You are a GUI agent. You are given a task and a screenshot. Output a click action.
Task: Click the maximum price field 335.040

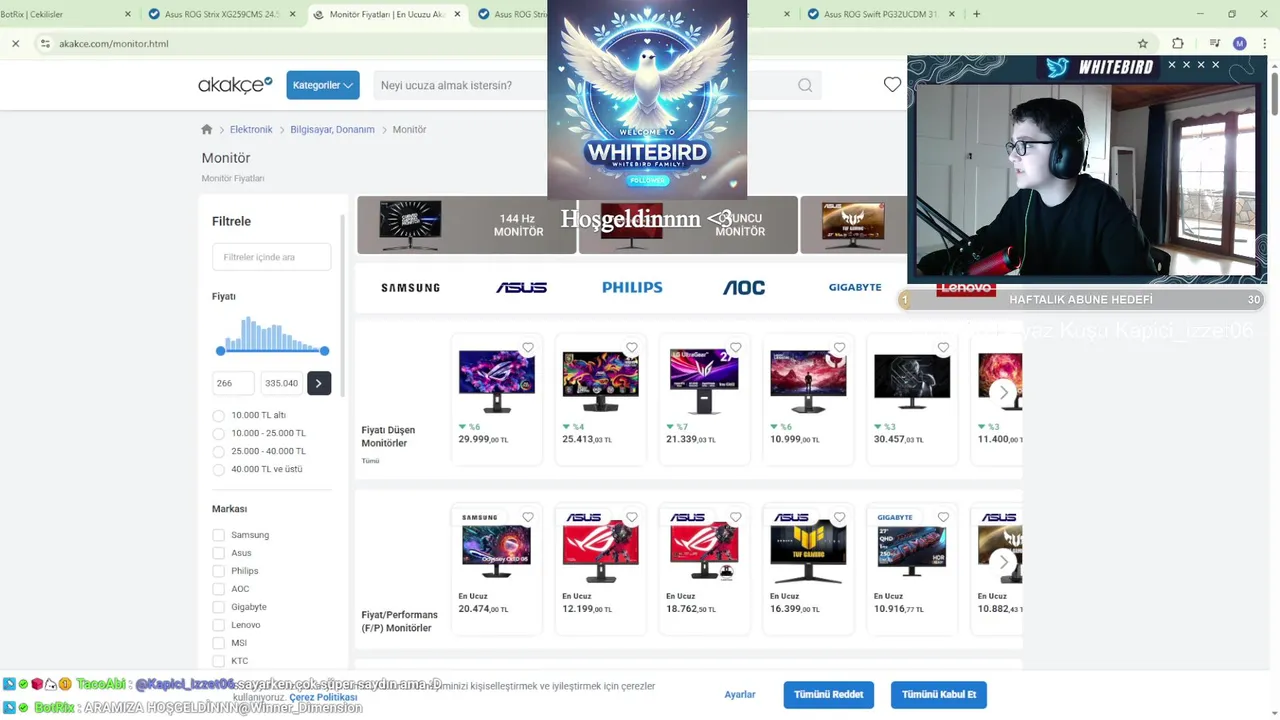pyautogui.click(x=281, y=383)
